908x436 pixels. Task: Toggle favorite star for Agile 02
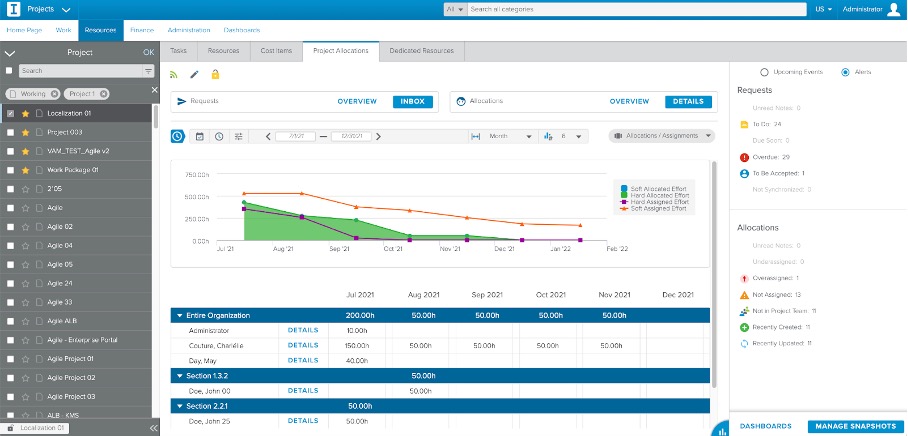tap(25, 227)
